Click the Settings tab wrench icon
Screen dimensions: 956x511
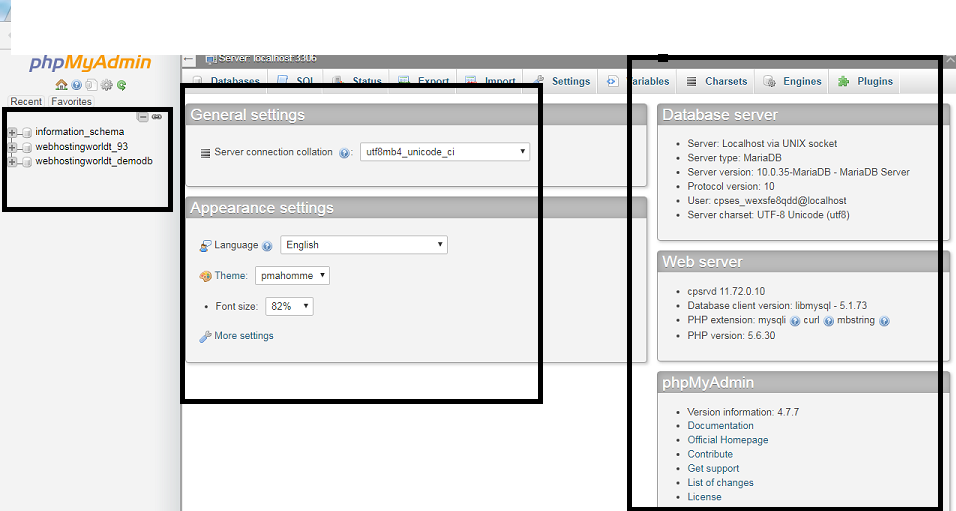tap(538, 81)
